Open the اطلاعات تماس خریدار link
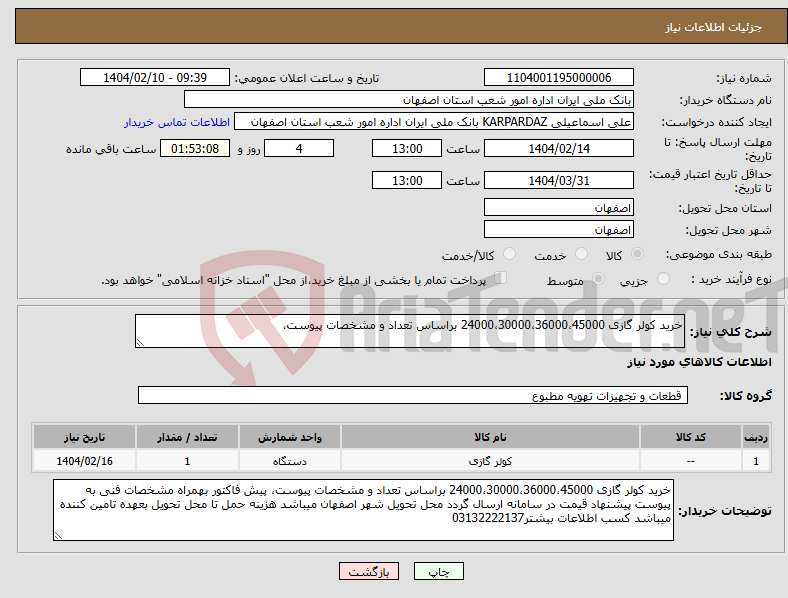 click(177, 122)
